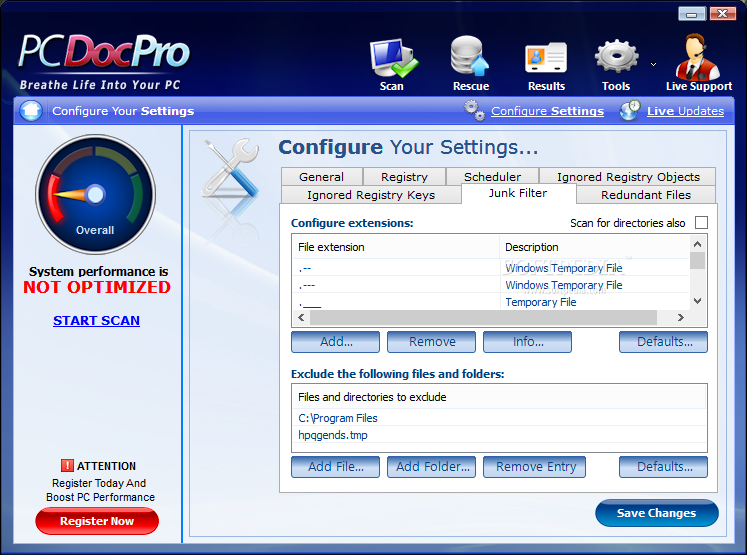Viewport: 747px width, 555px height.
Task: Click Defaults... button under extensions list
Action: coord(664,342)
